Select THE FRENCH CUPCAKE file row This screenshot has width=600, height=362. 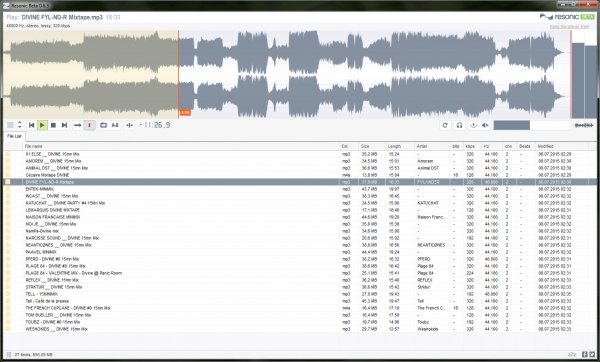[x=300, y=308]
